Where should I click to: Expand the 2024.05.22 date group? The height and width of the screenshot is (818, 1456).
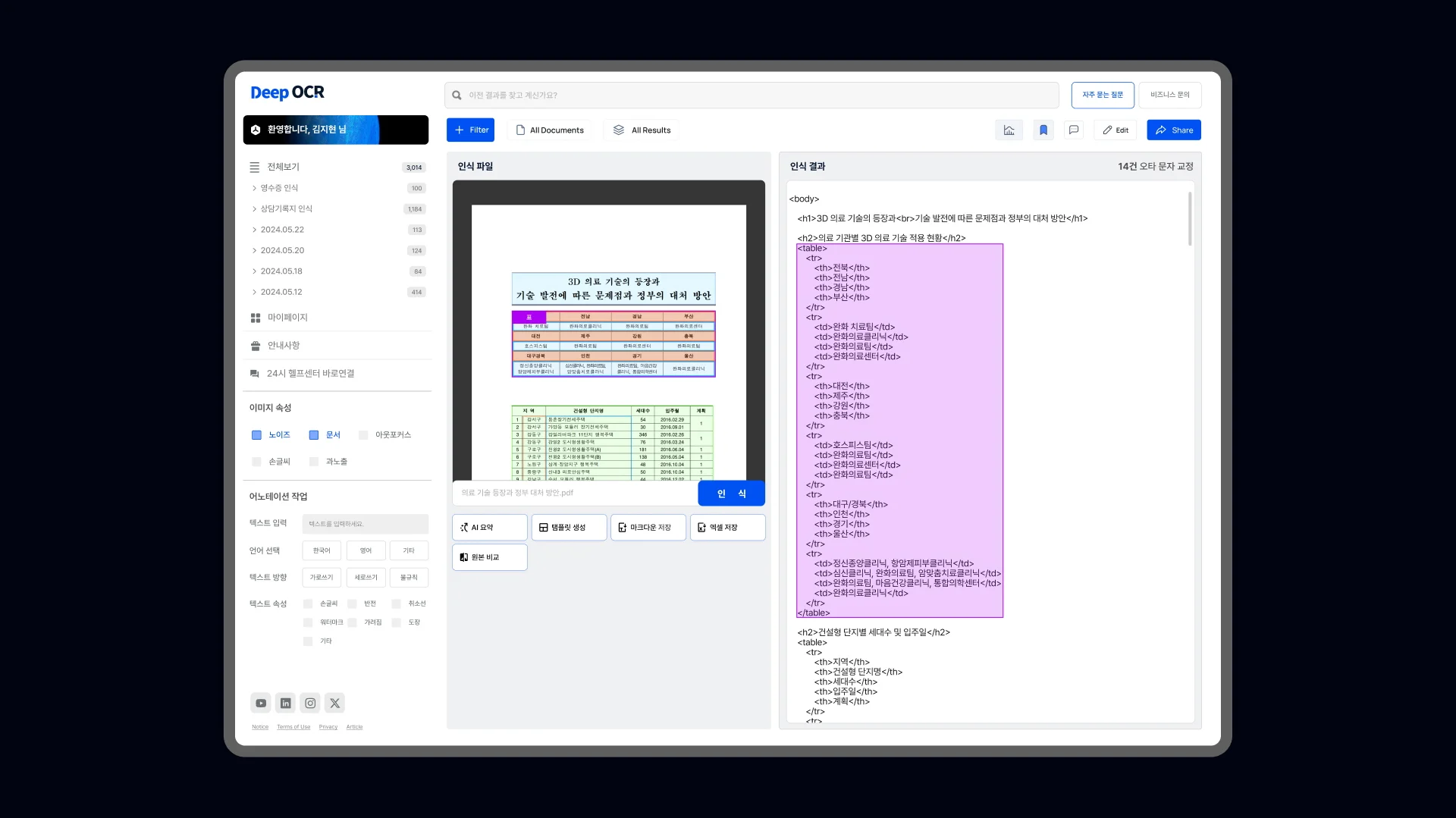pyautogui.click(x=282, y=230)
